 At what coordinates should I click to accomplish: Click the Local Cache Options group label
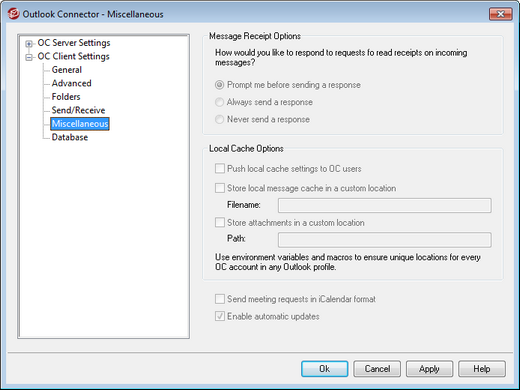coord(246,149)
